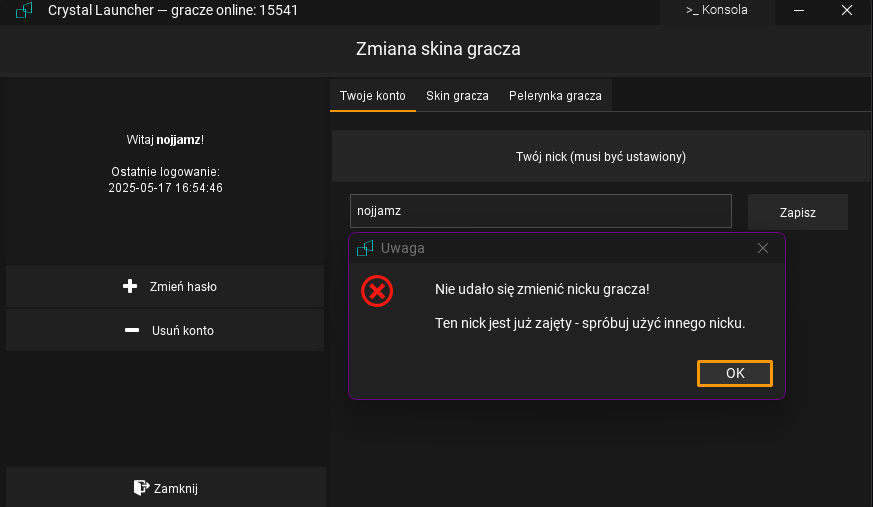The height and width of the screenshot is (507, 873).
Task: Click the Crystal Launcher logo in title bar
Action: (25, 11)
